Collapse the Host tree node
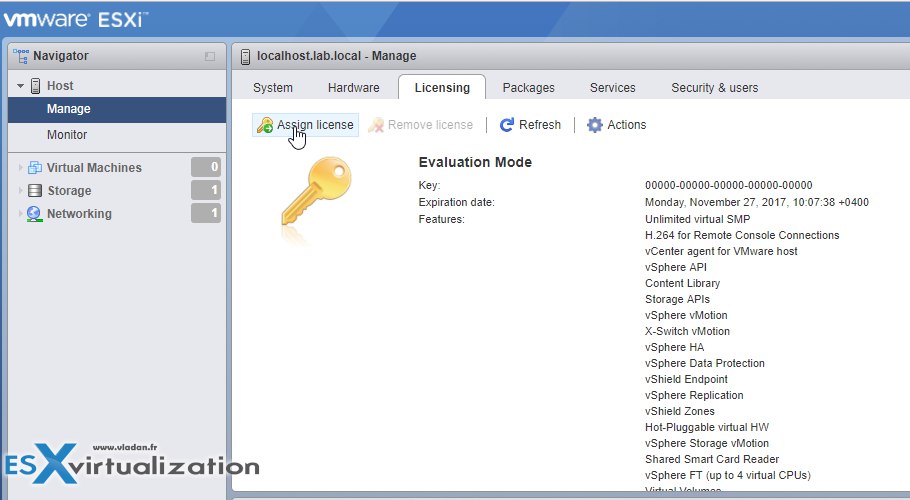Screen dimensions: 910x500 (20, 86)
